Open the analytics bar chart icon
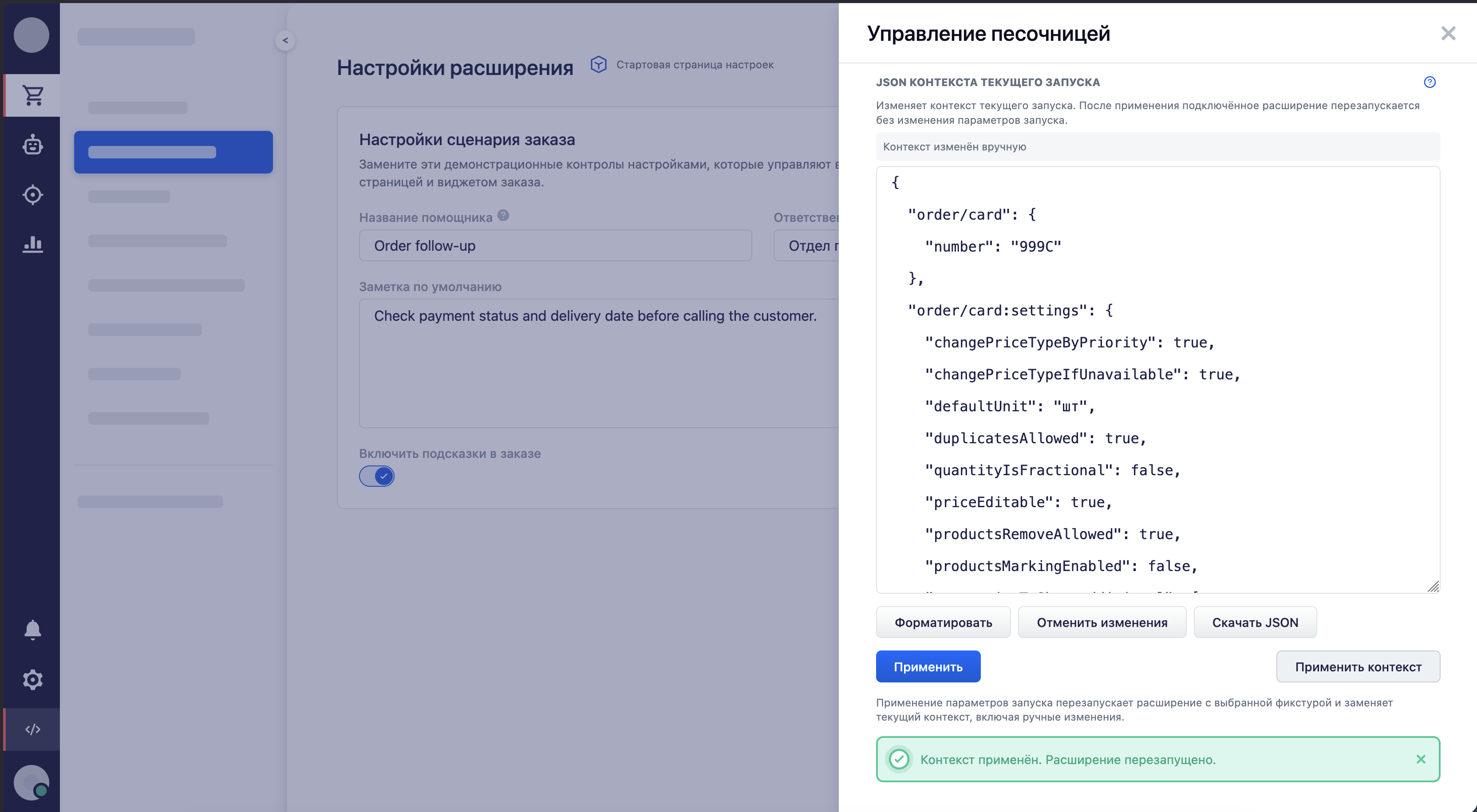This screenshot has width=1477, height=812. click(33, 244)
